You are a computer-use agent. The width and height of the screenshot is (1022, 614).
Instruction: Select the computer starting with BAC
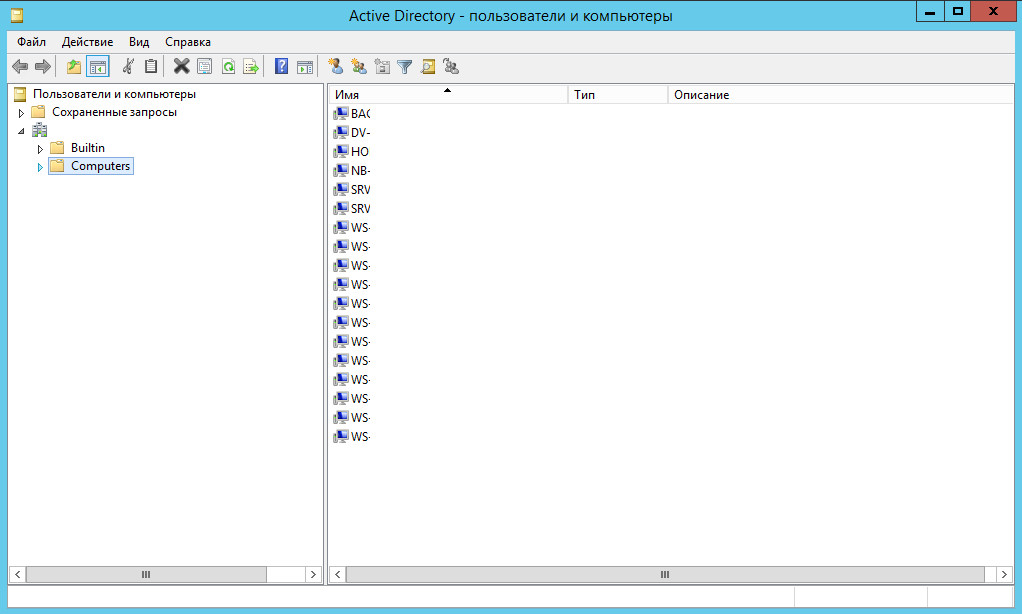point(352,113)
